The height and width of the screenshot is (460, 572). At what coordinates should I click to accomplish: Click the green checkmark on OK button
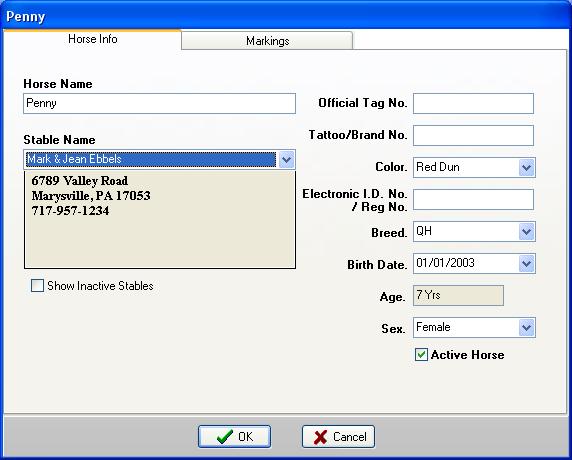click(224, 436)
